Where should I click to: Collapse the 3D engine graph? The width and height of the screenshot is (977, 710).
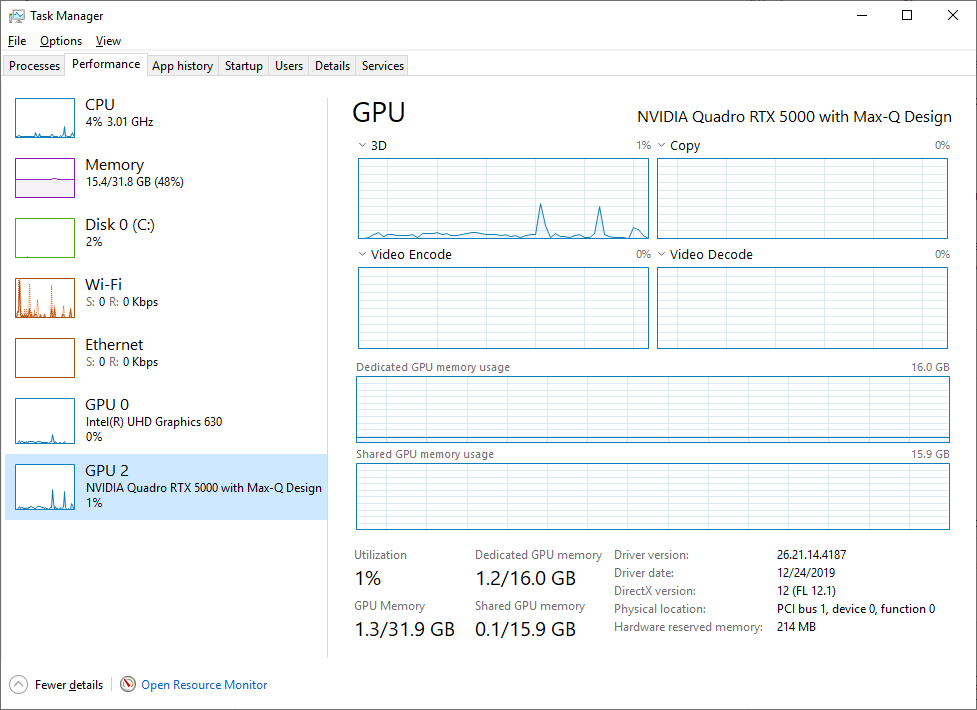click(x=362, y=145)
